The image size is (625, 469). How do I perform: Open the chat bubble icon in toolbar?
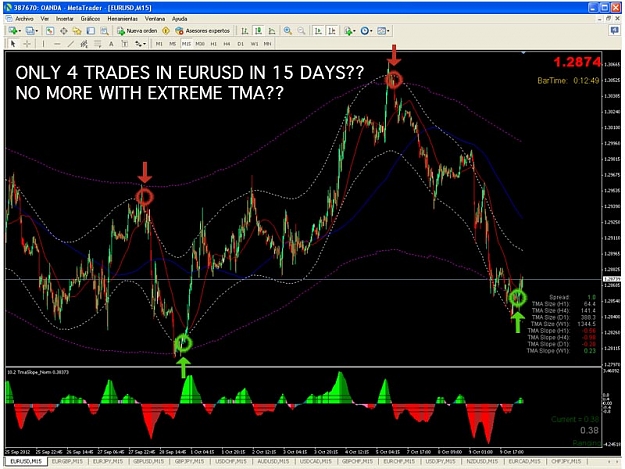click(614, 30)
